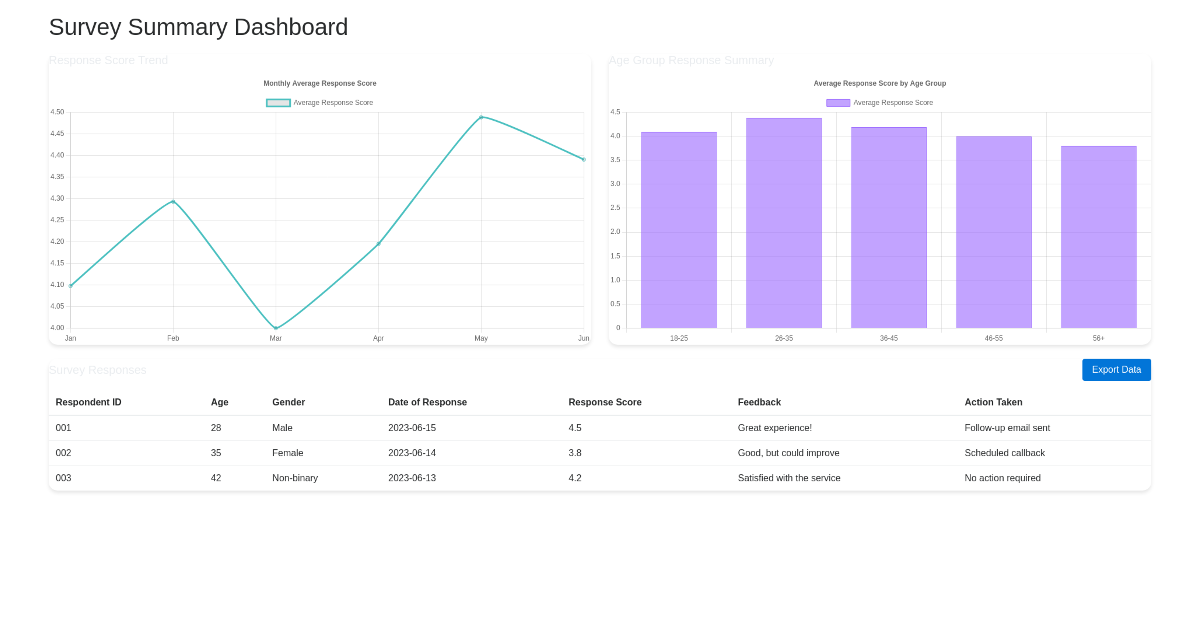Click the March low point on the line chart
The image size is (1200, 630).
(275, 327)
